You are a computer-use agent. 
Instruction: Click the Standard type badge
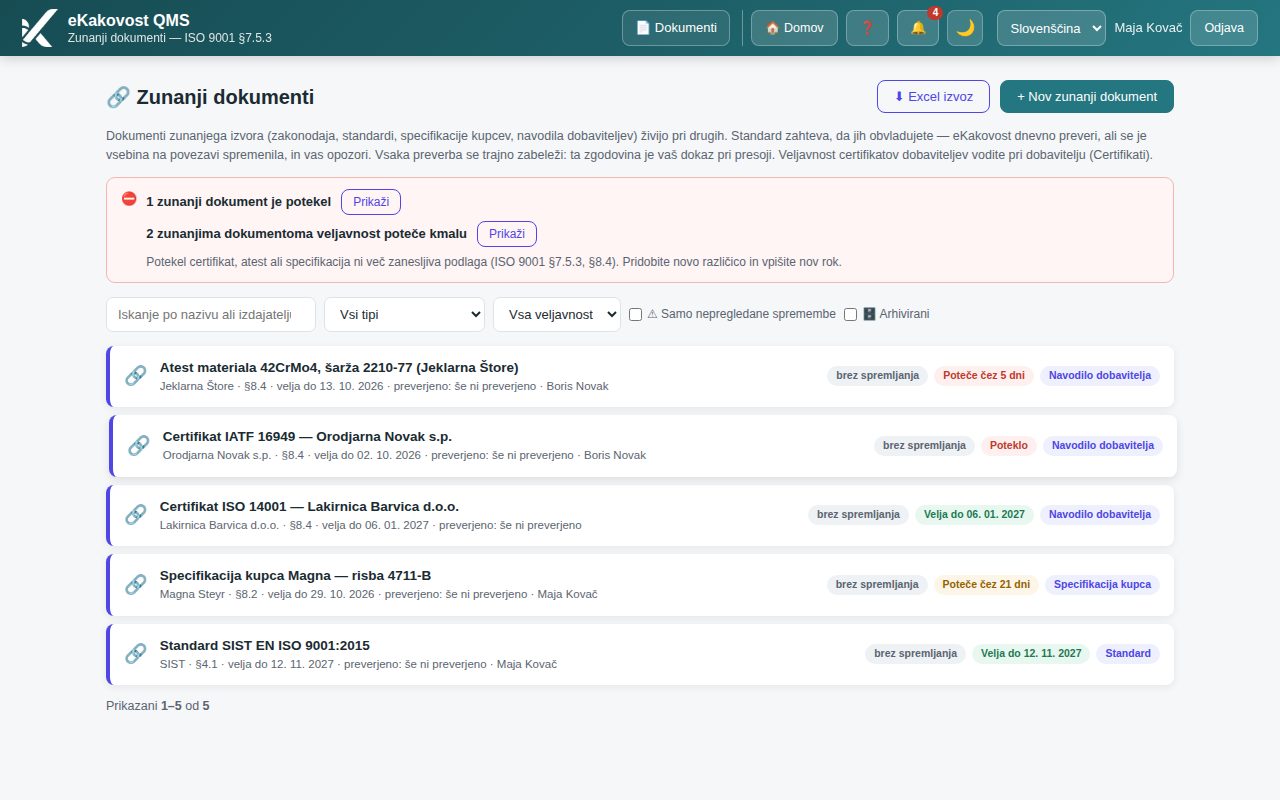click(1128, 654)
